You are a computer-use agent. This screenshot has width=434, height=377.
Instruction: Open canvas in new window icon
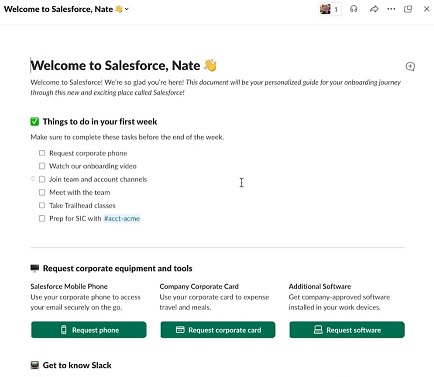tap(408, 9)
